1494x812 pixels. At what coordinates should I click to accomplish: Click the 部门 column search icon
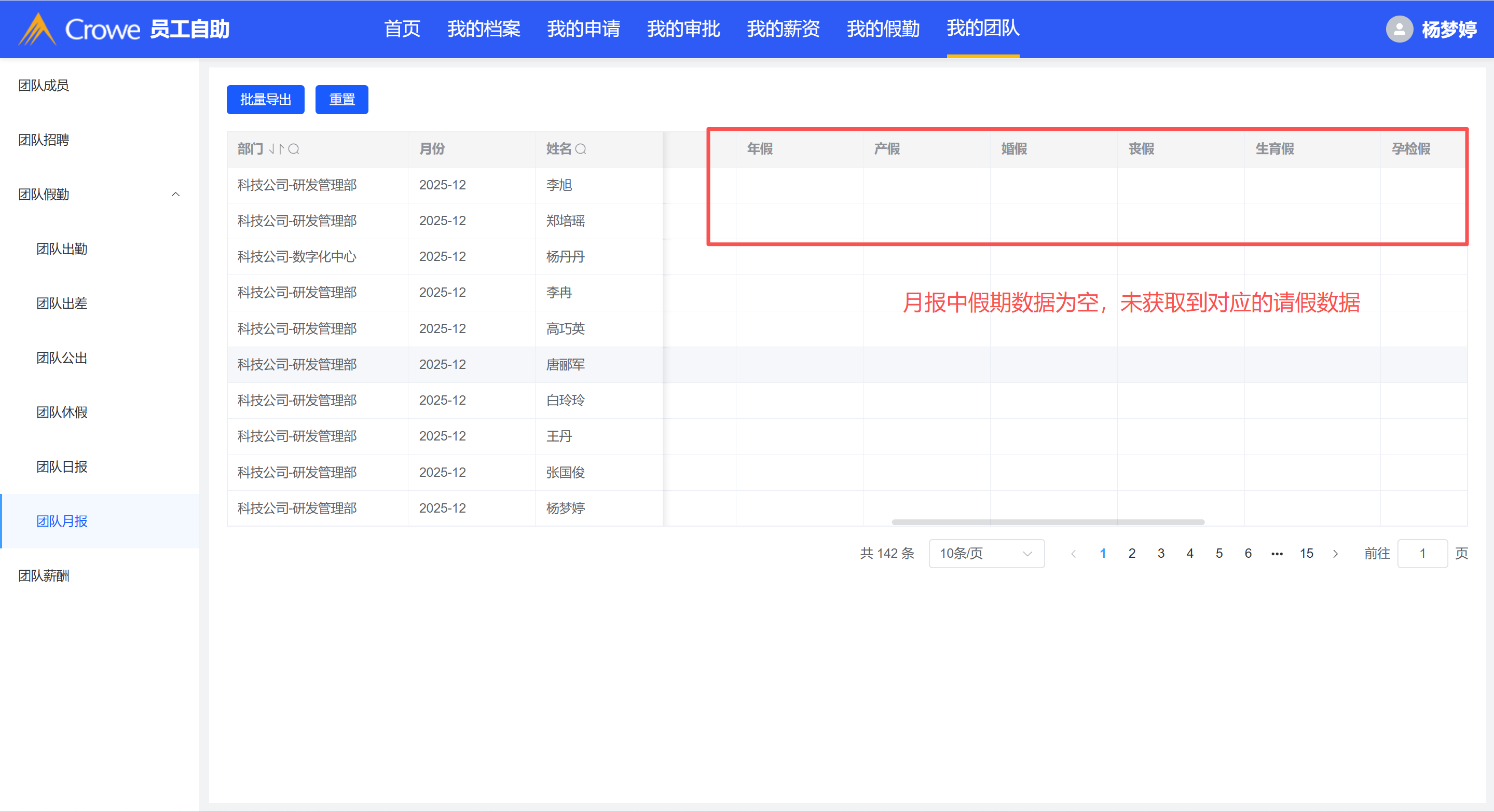294,149
